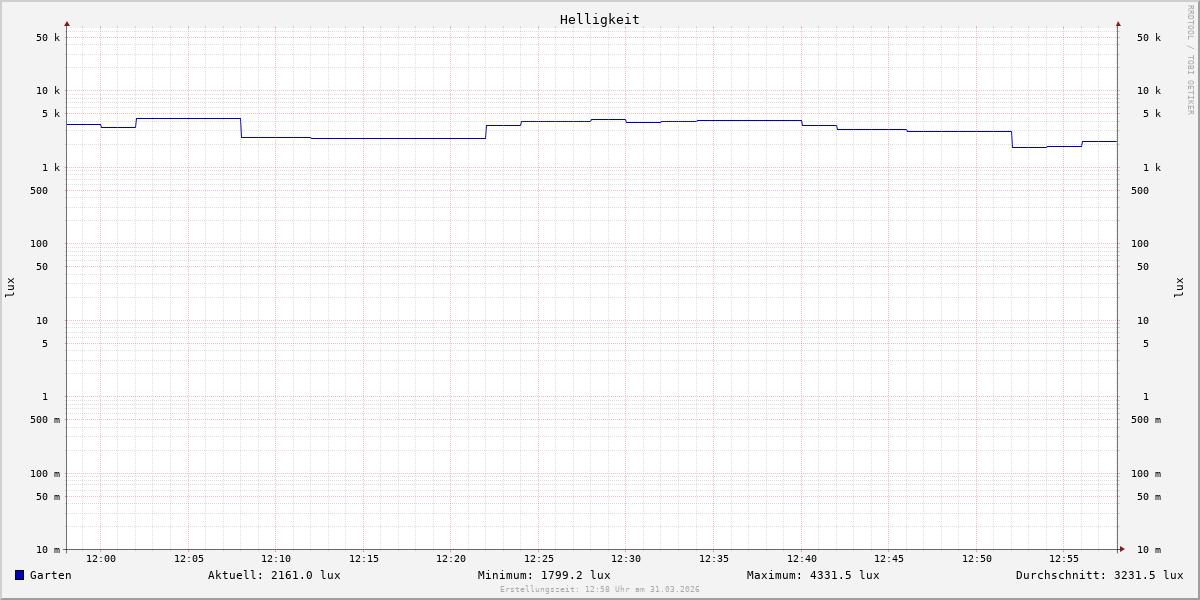Click the blue Garten legend color square
Image resolution: width=1200 pixels, height=600 pixels.
[19, 575]
